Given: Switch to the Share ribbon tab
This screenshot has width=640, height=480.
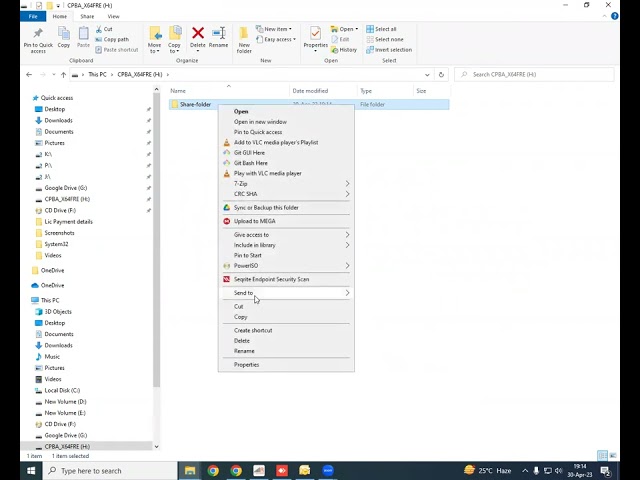Looking at the screenshot, I should (x=87, y=16).
